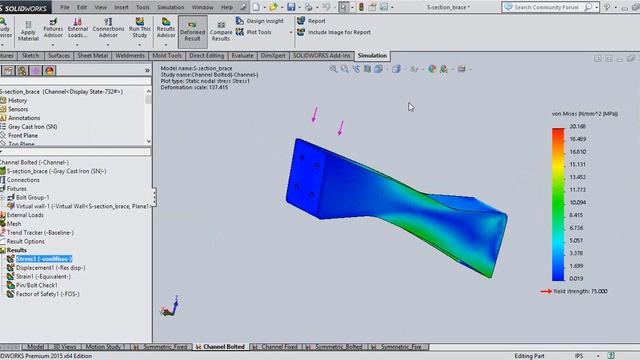Click the Select cursor tool icon
The width and height of the screenshot is (640, 360).
pos(344,7)
